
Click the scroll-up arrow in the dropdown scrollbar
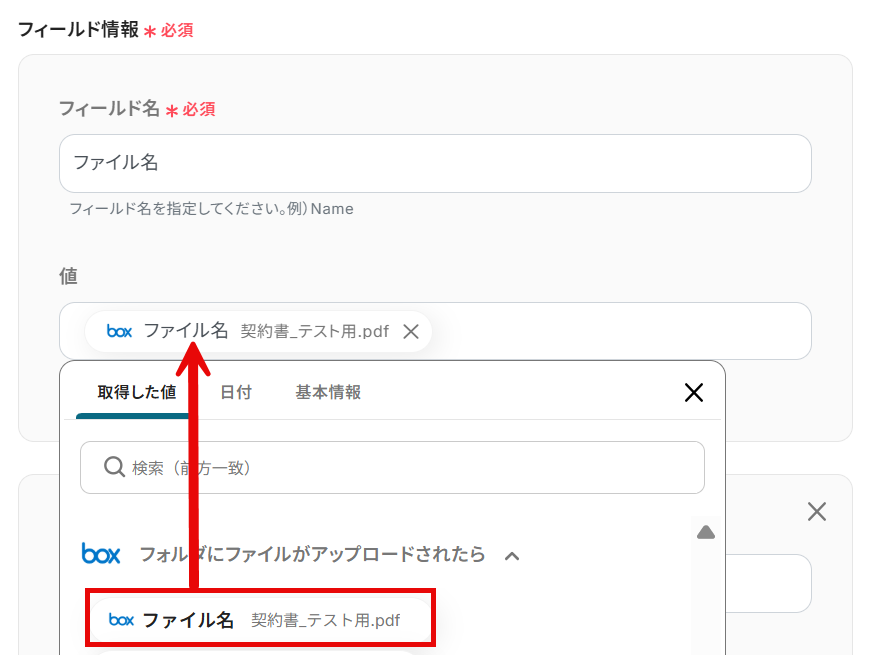(706, 533)
